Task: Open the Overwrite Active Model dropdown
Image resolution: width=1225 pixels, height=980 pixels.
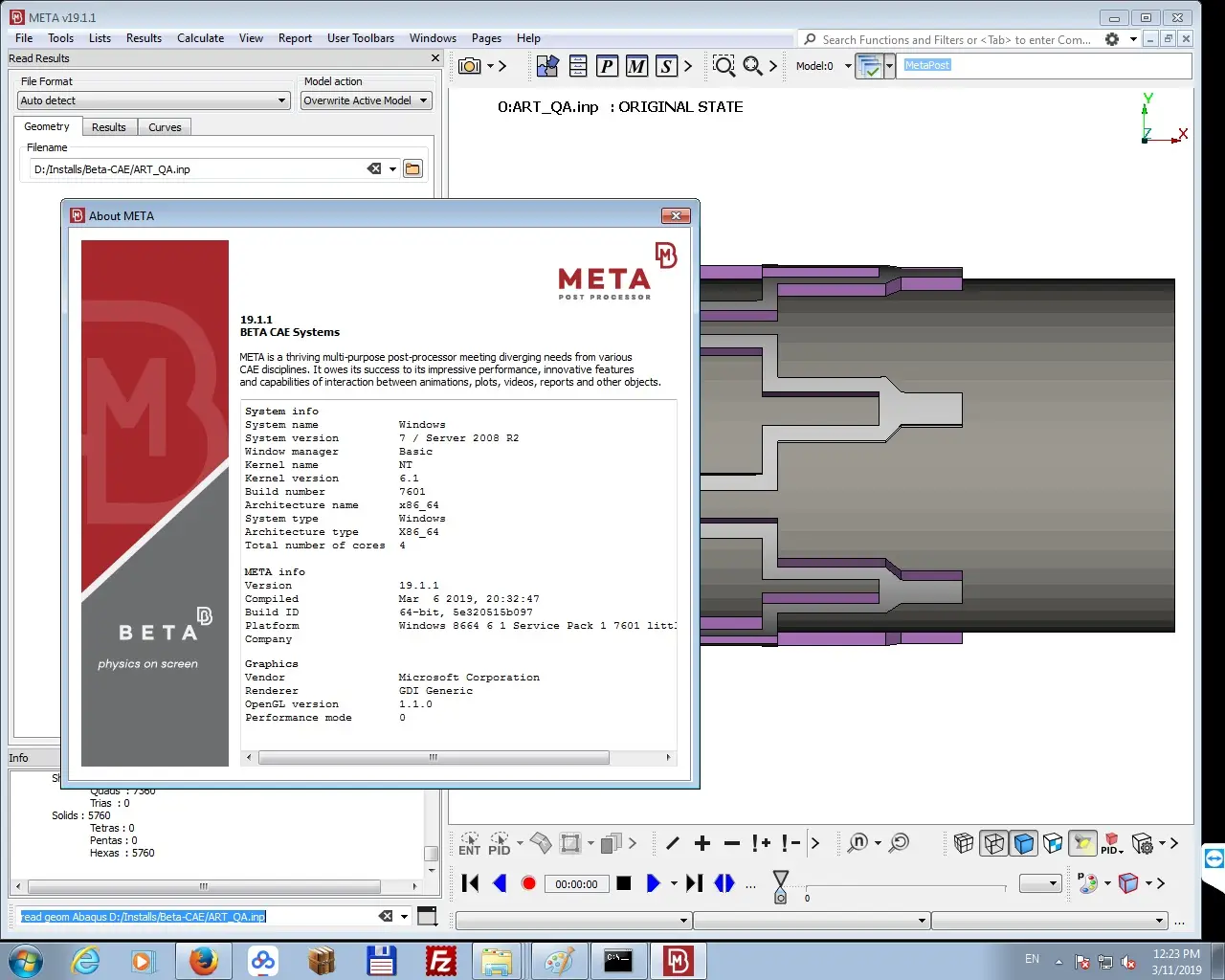Action: tap(367, 100)
